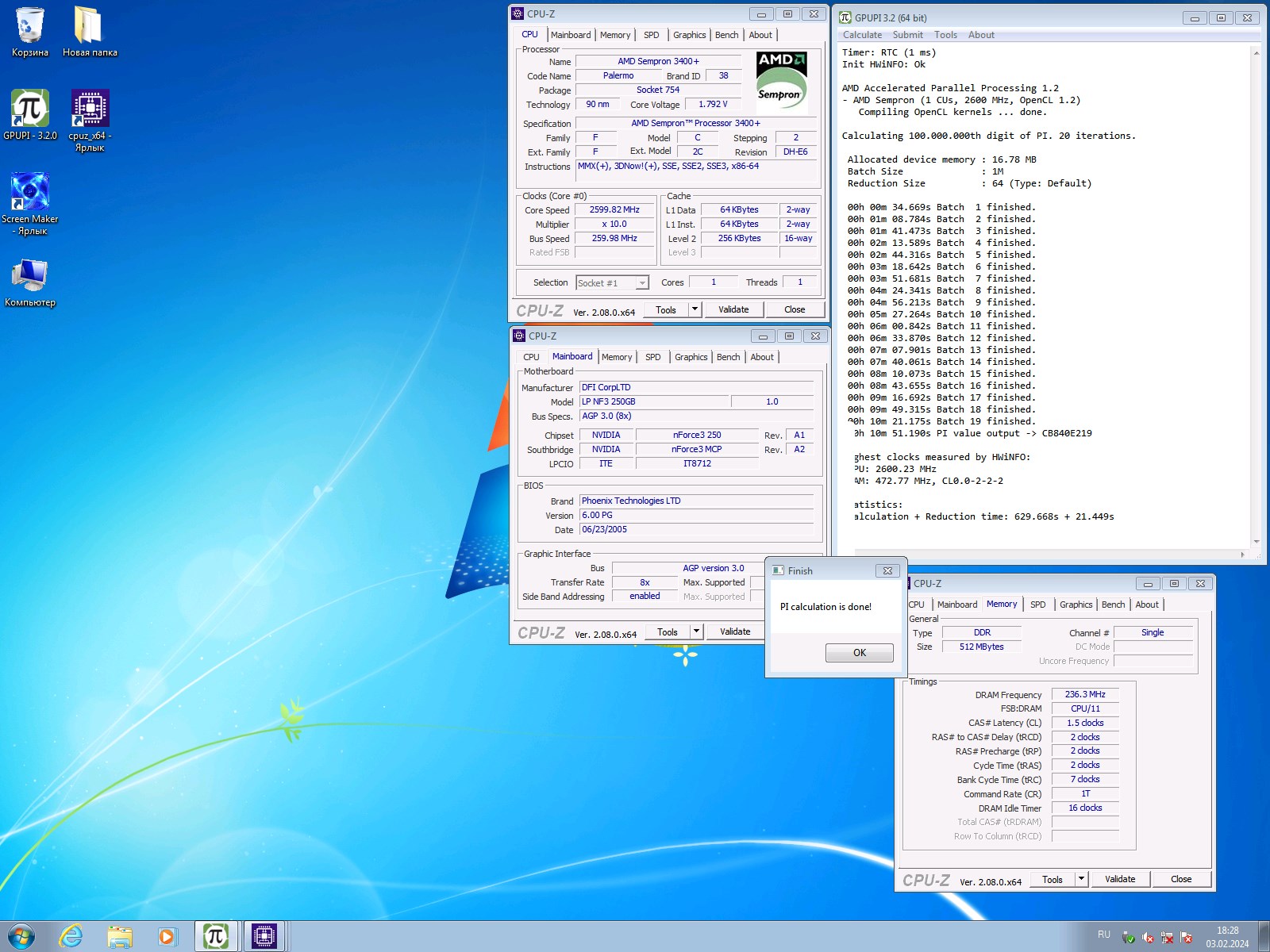Open CPU tab in Mainboard CPU-Z window

click(531, 357)
